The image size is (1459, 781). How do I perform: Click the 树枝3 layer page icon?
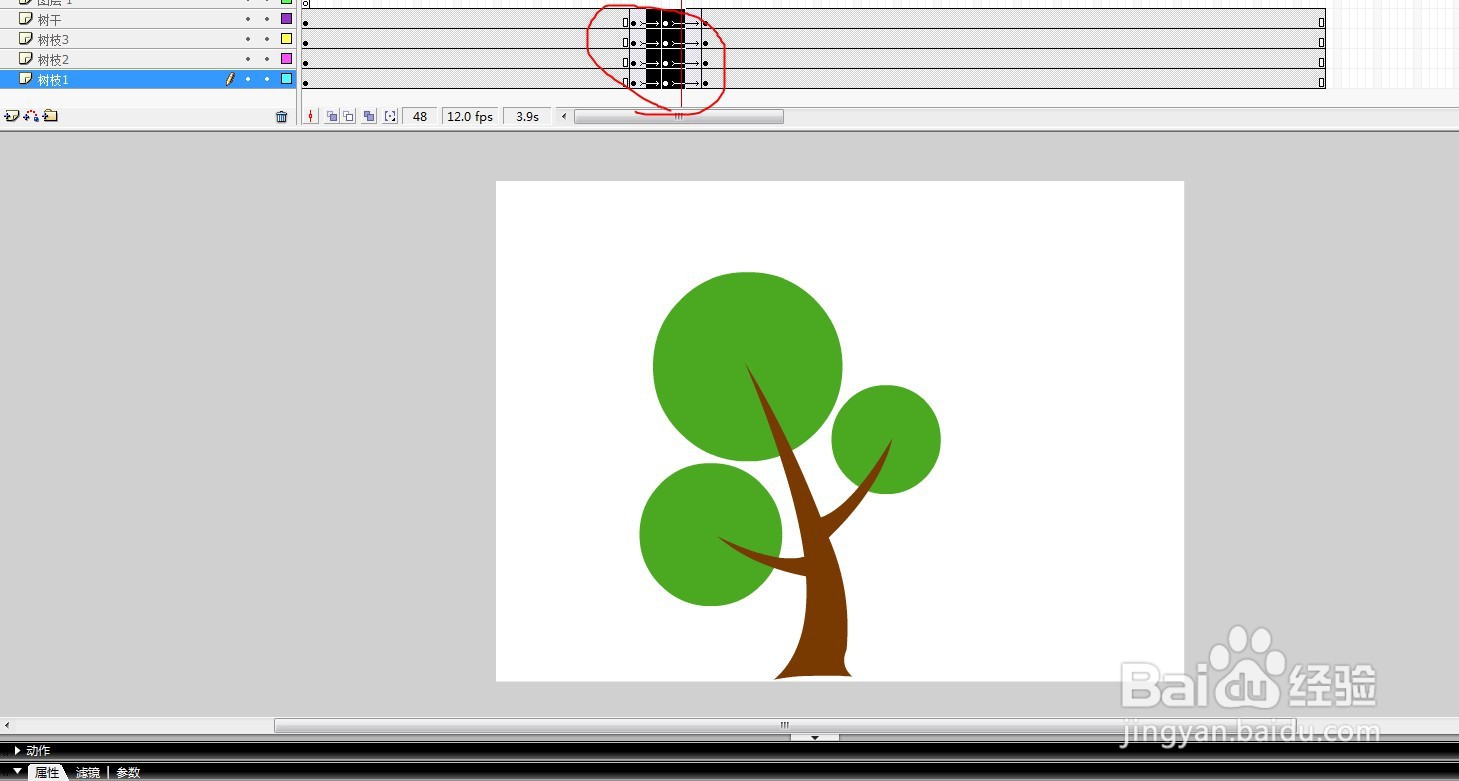(26, 39)
